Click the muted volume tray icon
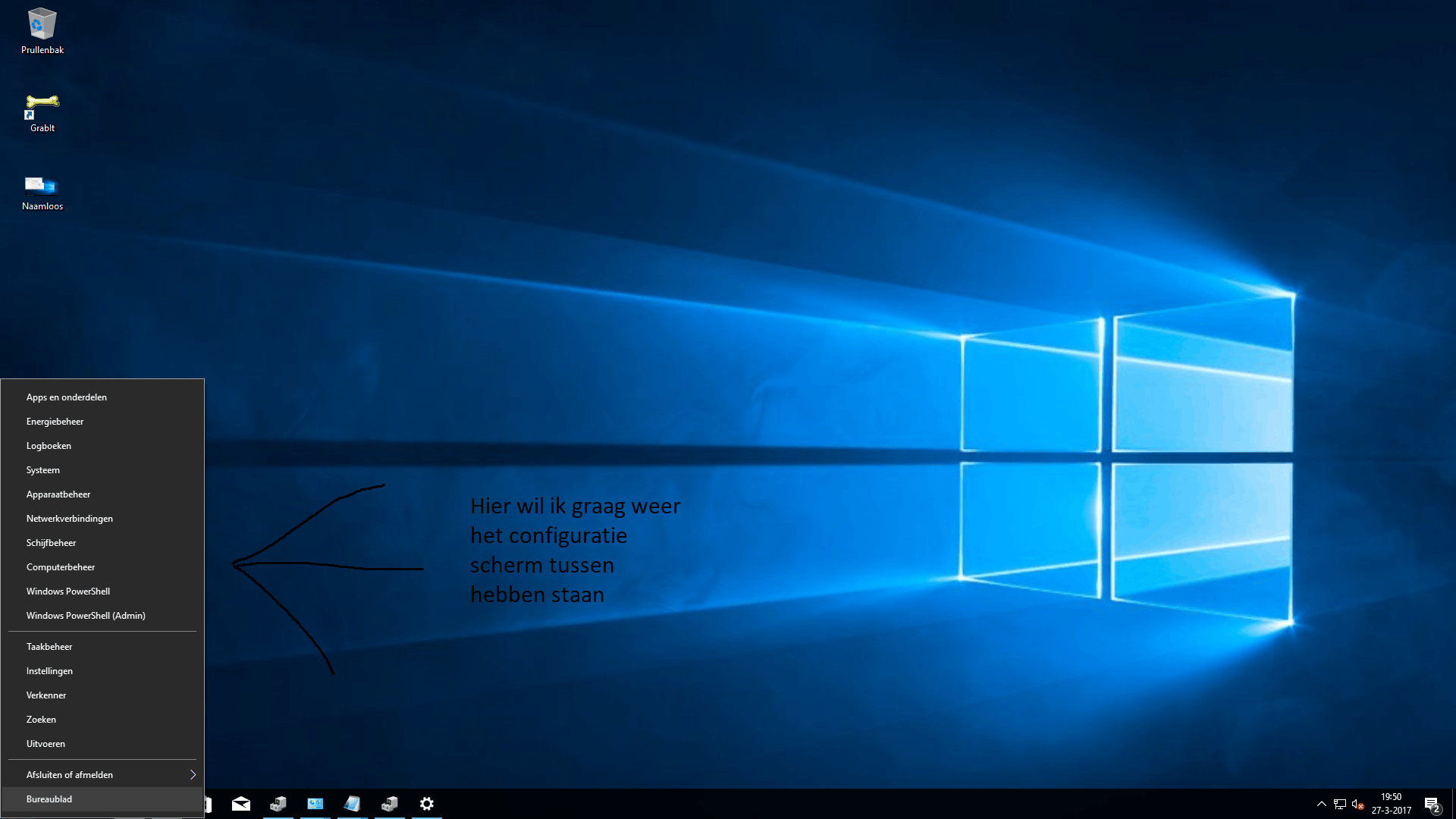The height and width of the screenshot is (819, 1456). pos(1358,805)
